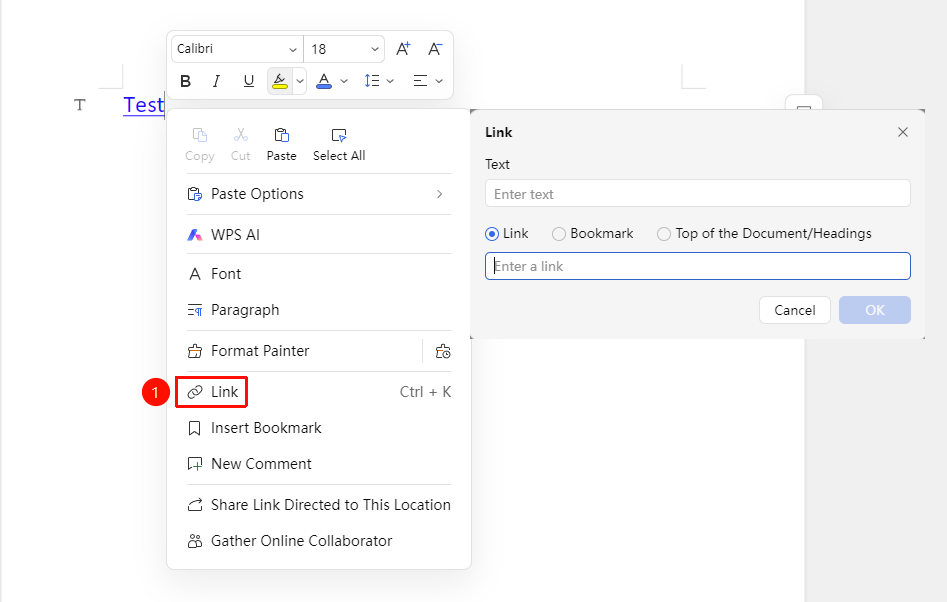
Task: Click the Test hyperlink in document
Action: point(144,105)
